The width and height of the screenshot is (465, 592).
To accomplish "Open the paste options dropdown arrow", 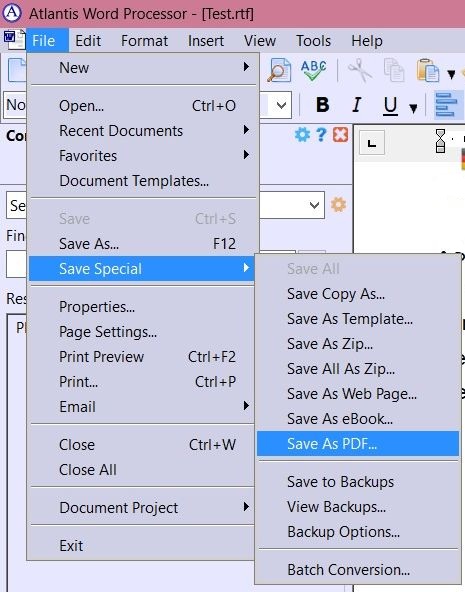I will (451, 74).
